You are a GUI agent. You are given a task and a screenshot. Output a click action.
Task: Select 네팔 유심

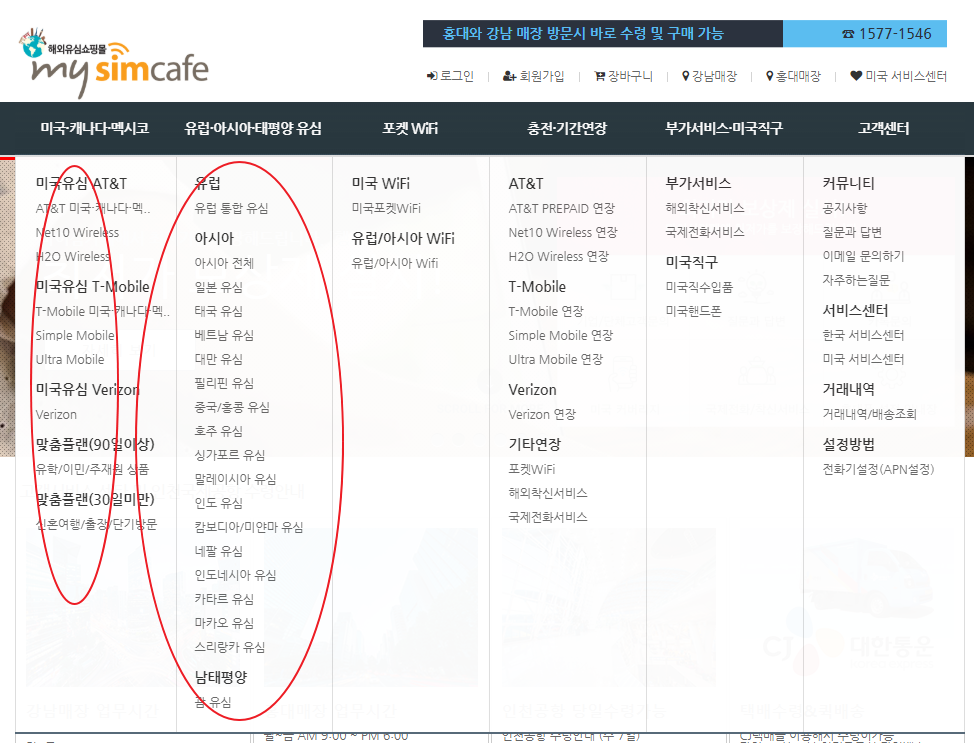tap(219, 551)
